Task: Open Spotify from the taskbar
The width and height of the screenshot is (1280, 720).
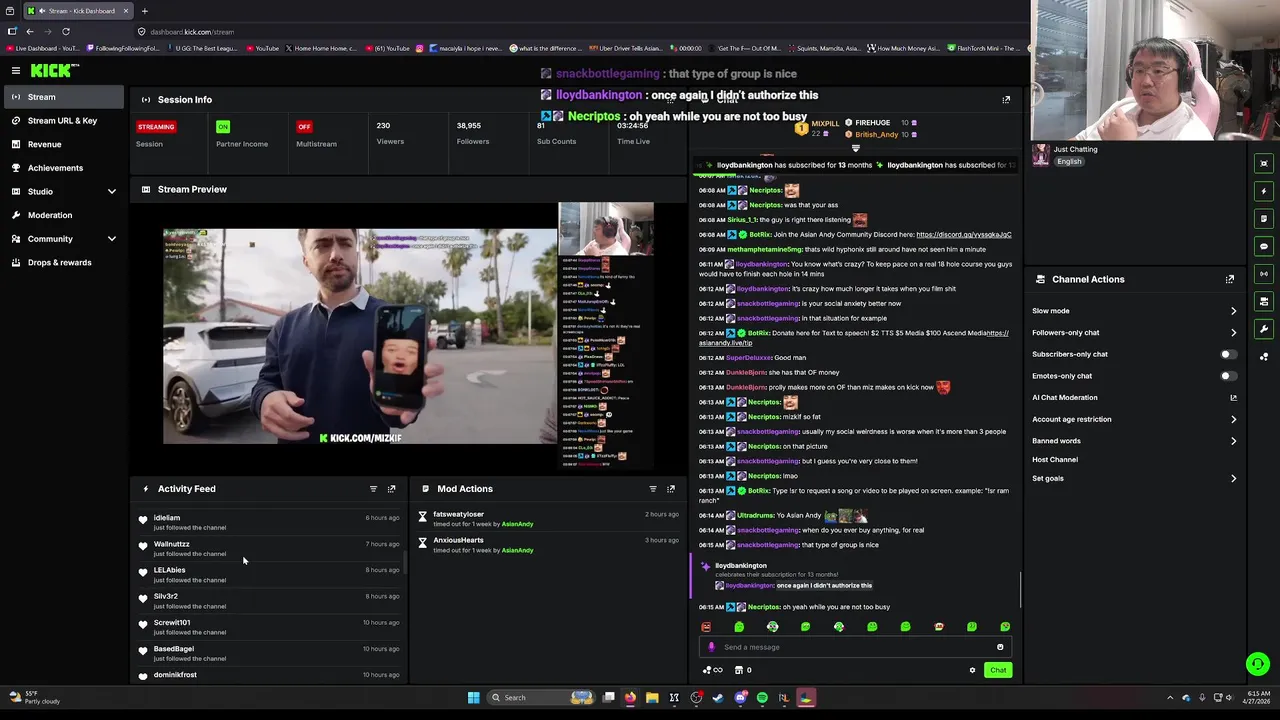Action: pos(762,698)
